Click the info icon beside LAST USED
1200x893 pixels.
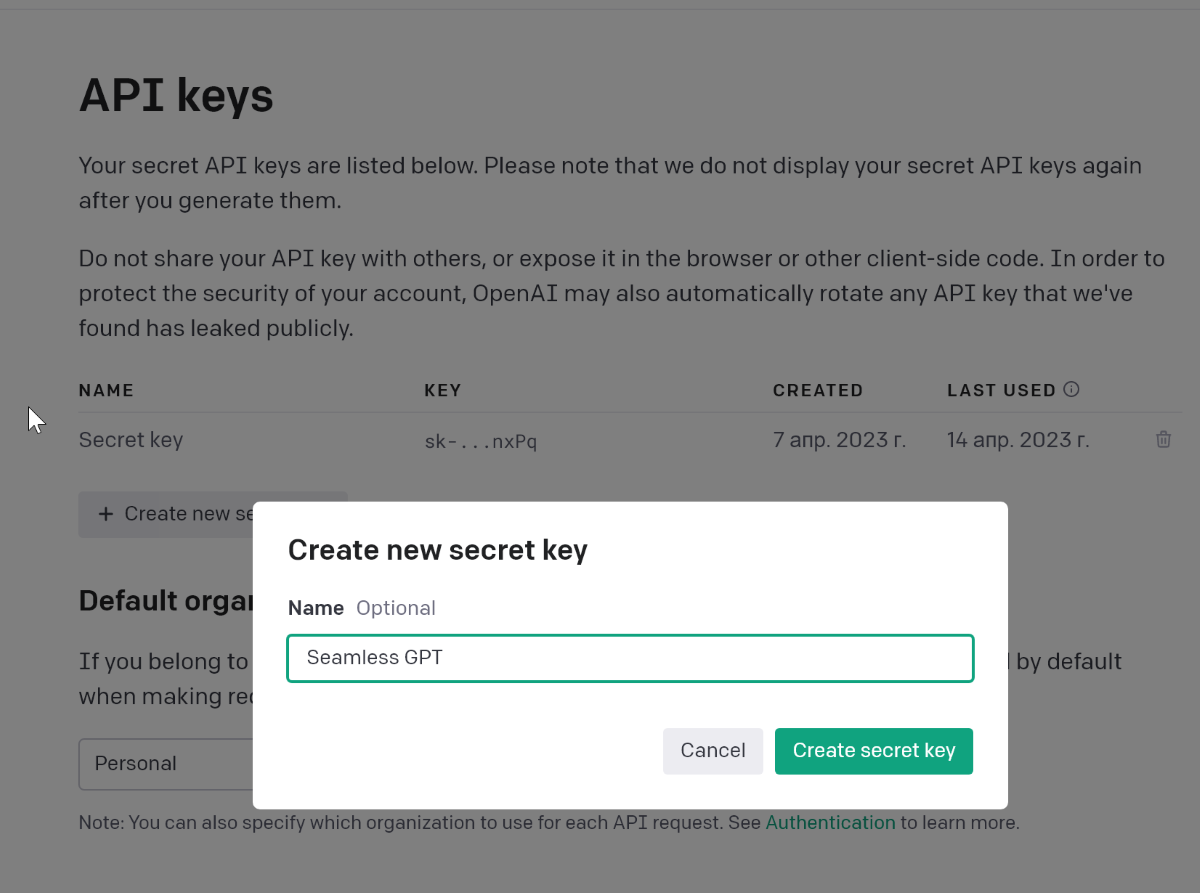(x=1071, y=389)
